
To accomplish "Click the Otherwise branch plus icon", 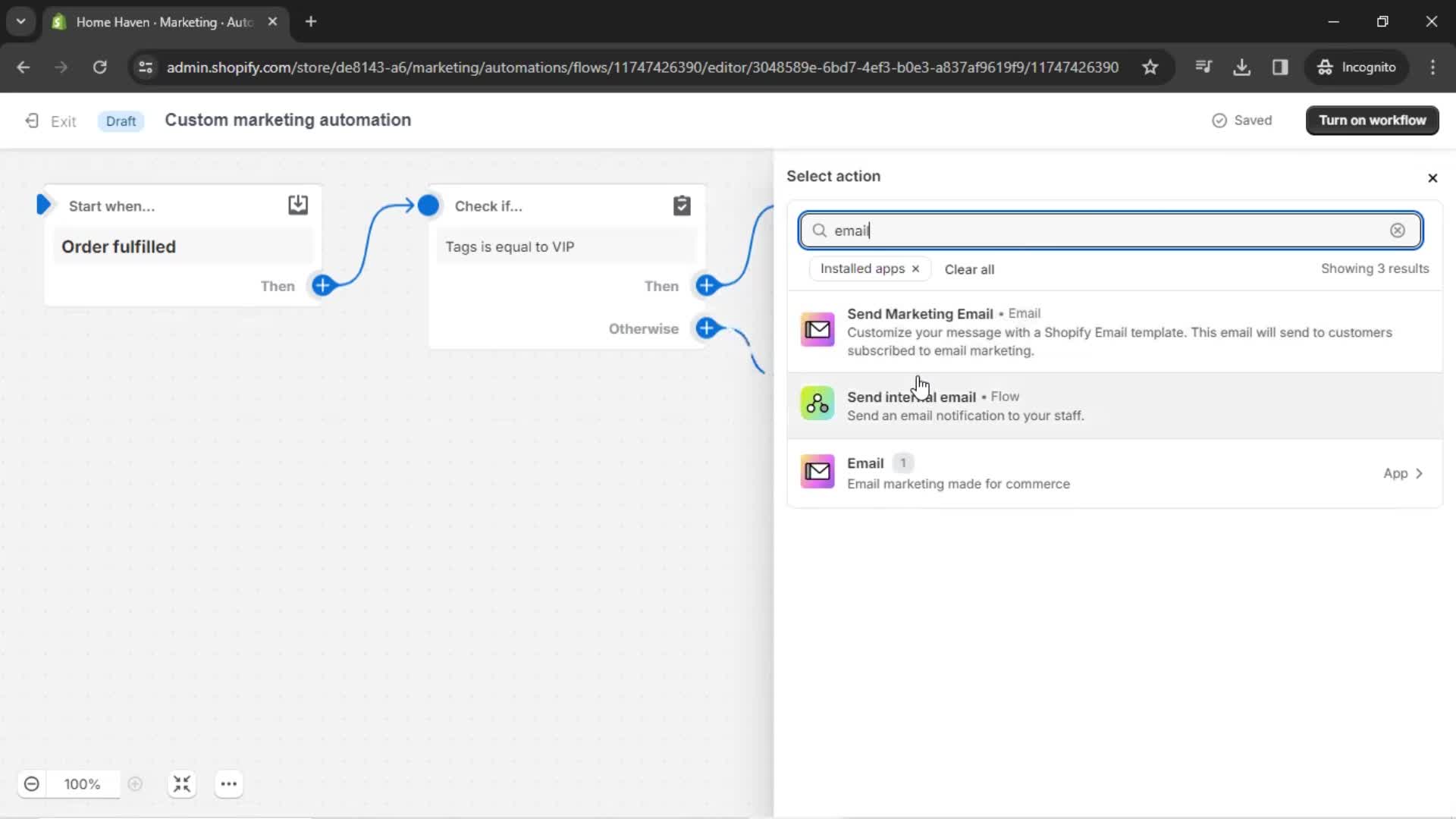I will pyautogui.click(x=706, y=328).
